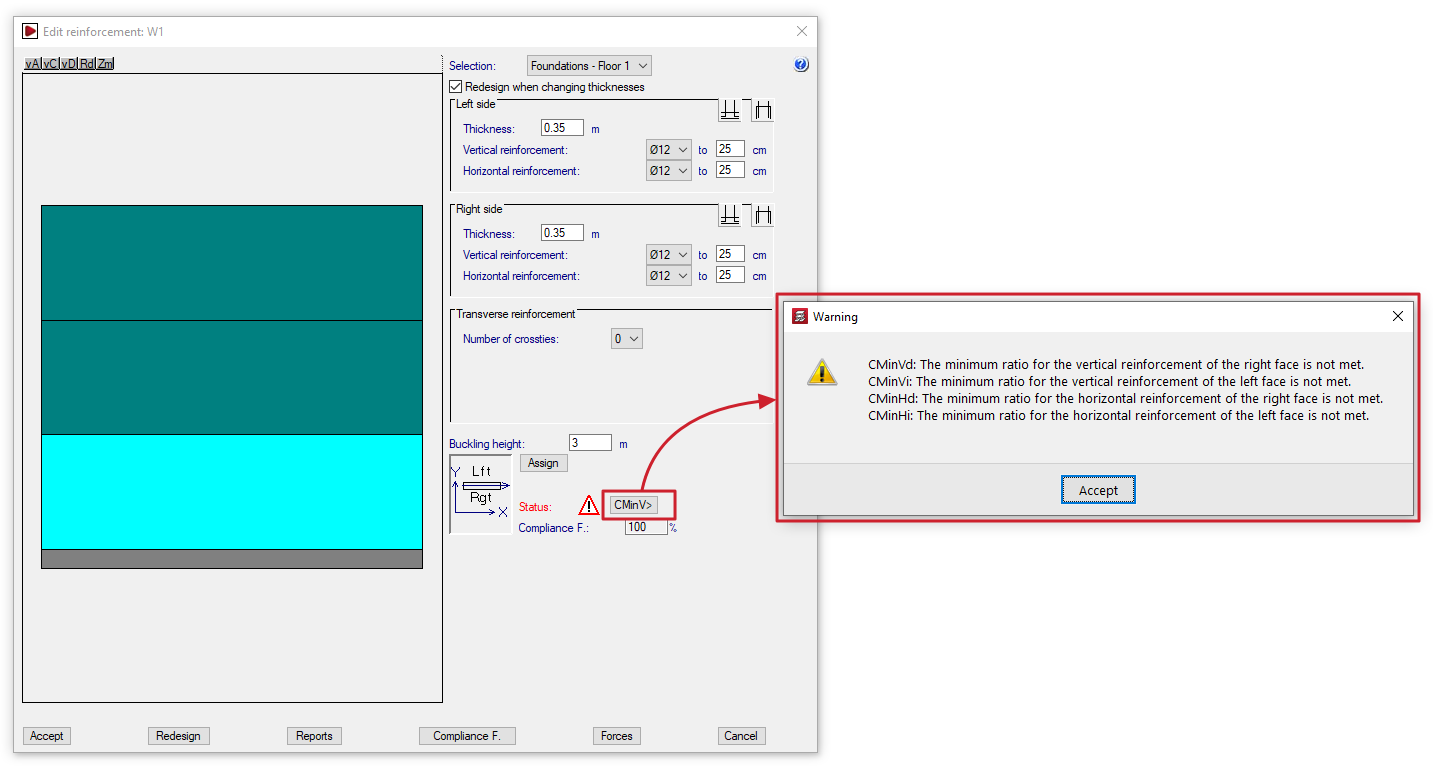The image size is (1433, 783).
Task: Click the CMinHd warning message line
Action: (1125, 399)
